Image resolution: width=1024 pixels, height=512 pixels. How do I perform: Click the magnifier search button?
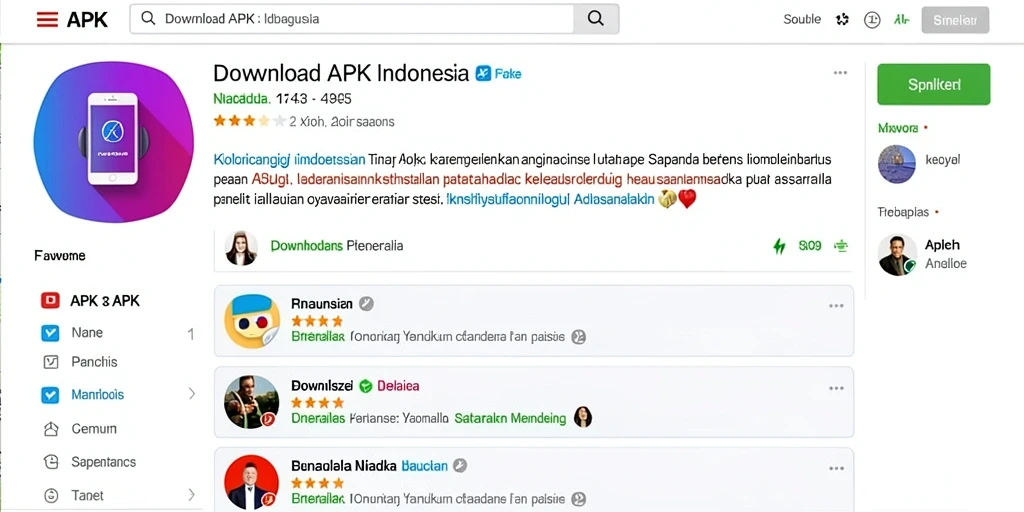[x=596, y=19]
